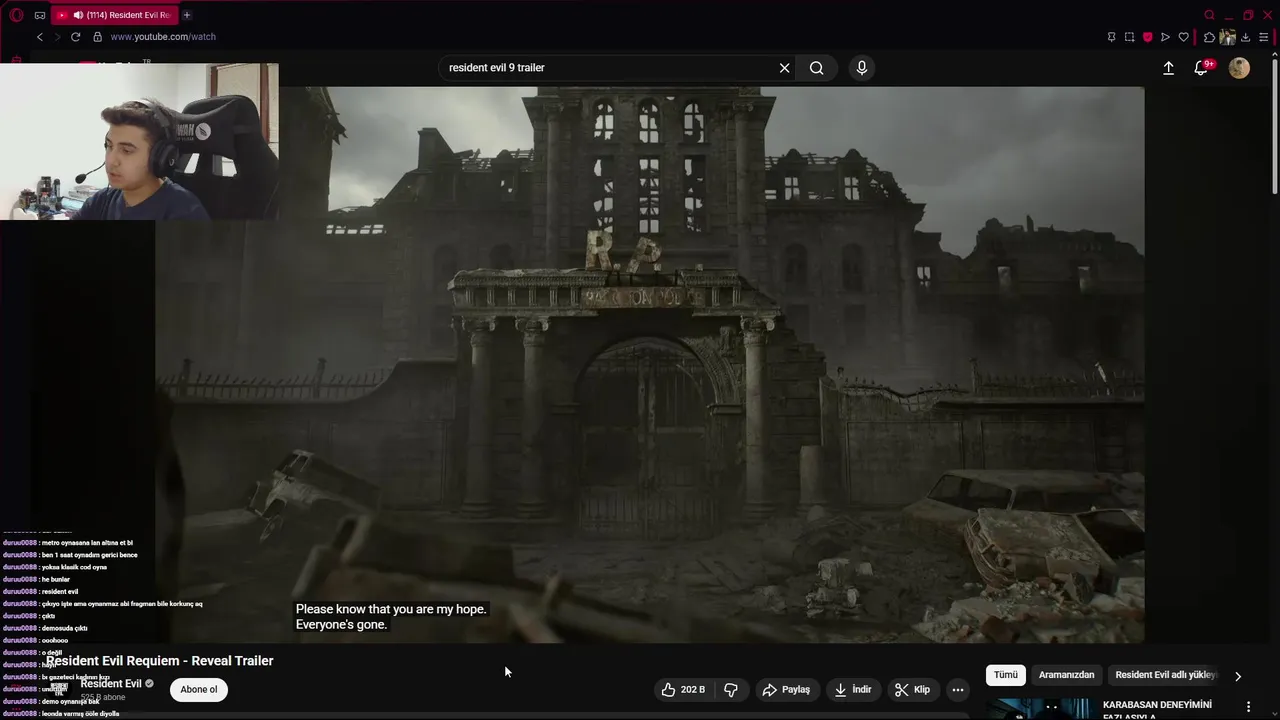
Task: Open the send flow arrow icon
Action: (1165, 37)
